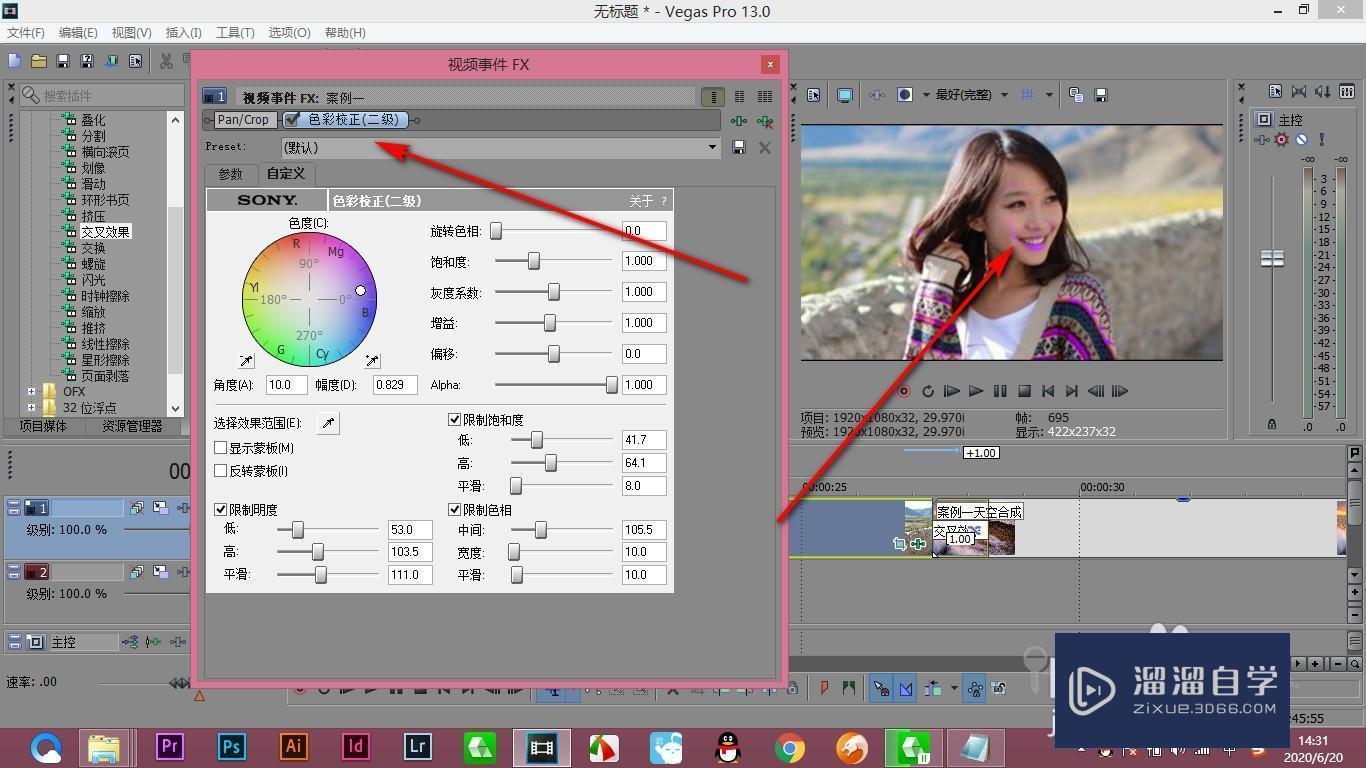Enable 反转蒙板(I) checkbox
The width and height of the screenshot is (1366, 768).
tap(221, 471)
